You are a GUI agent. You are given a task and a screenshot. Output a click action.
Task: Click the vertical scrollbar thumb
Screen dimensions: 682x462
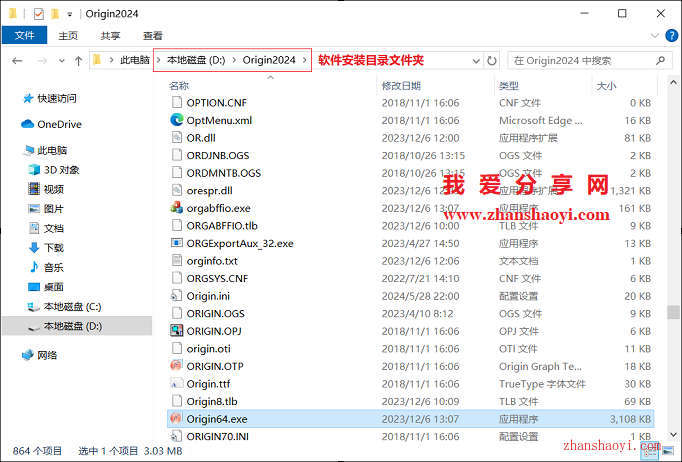coord(673,311)
